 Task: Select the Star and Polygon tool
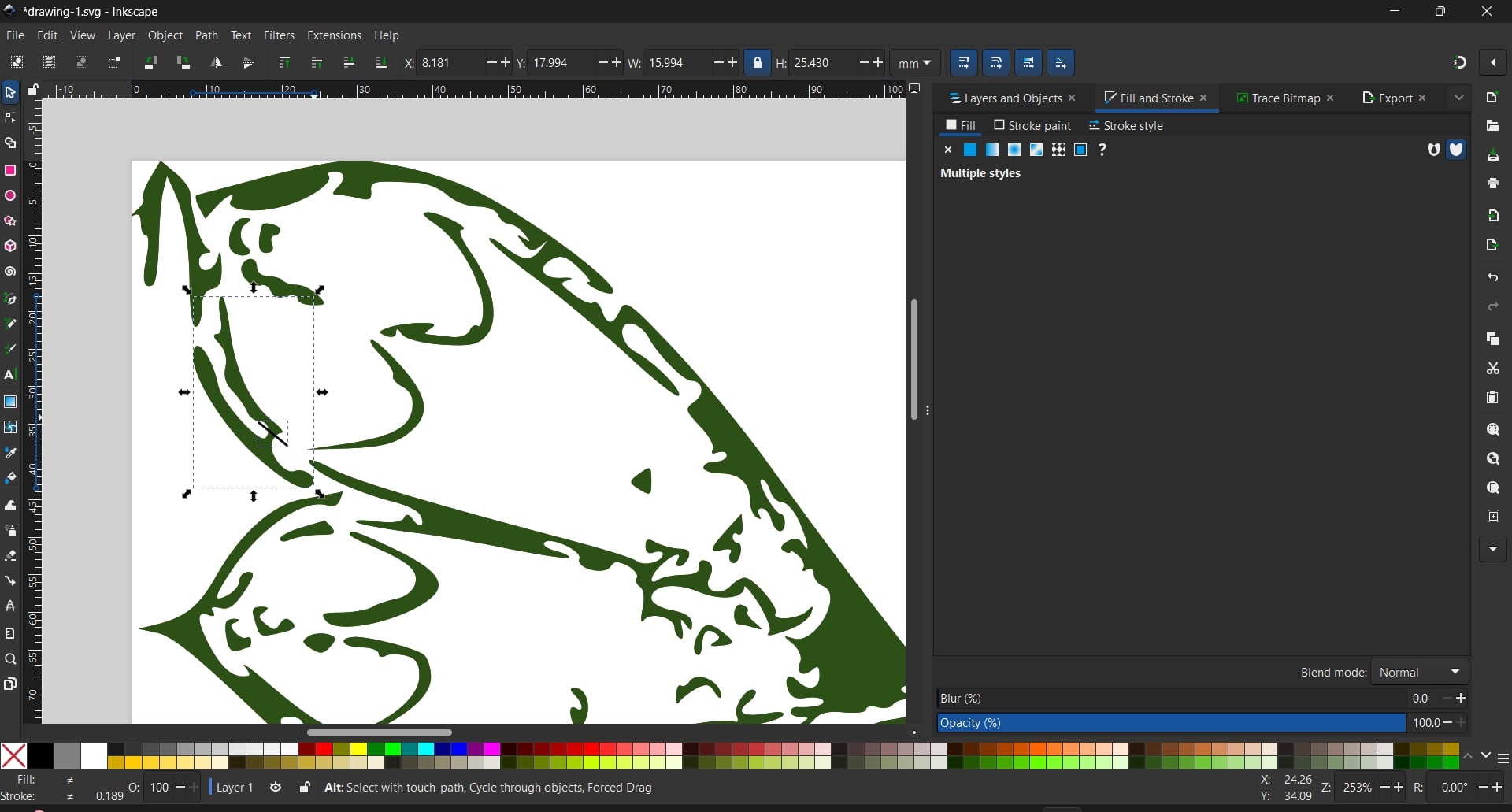(10, 221)
